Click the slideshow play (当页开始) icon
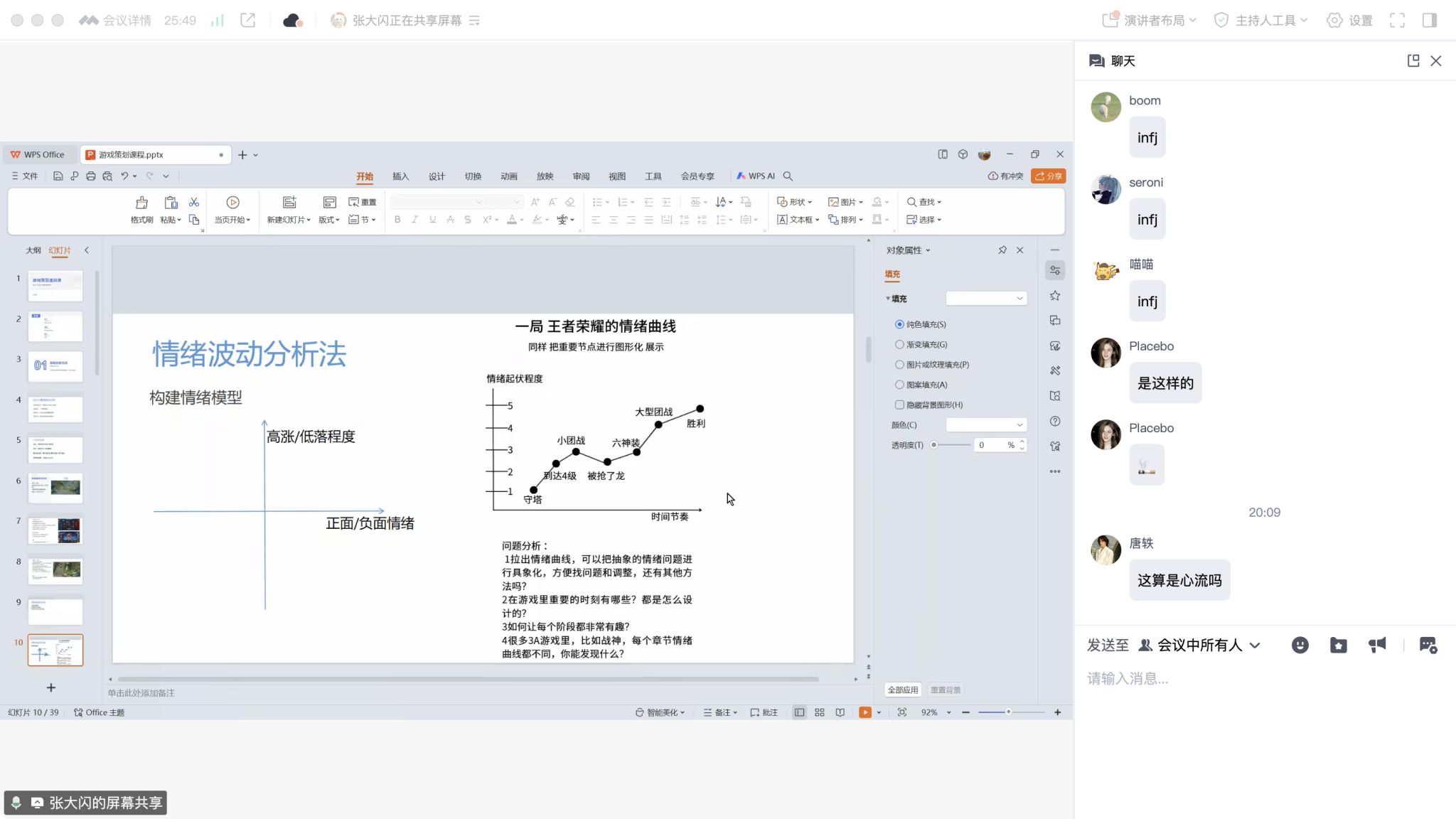1456x819 pixels. (232, 203)
